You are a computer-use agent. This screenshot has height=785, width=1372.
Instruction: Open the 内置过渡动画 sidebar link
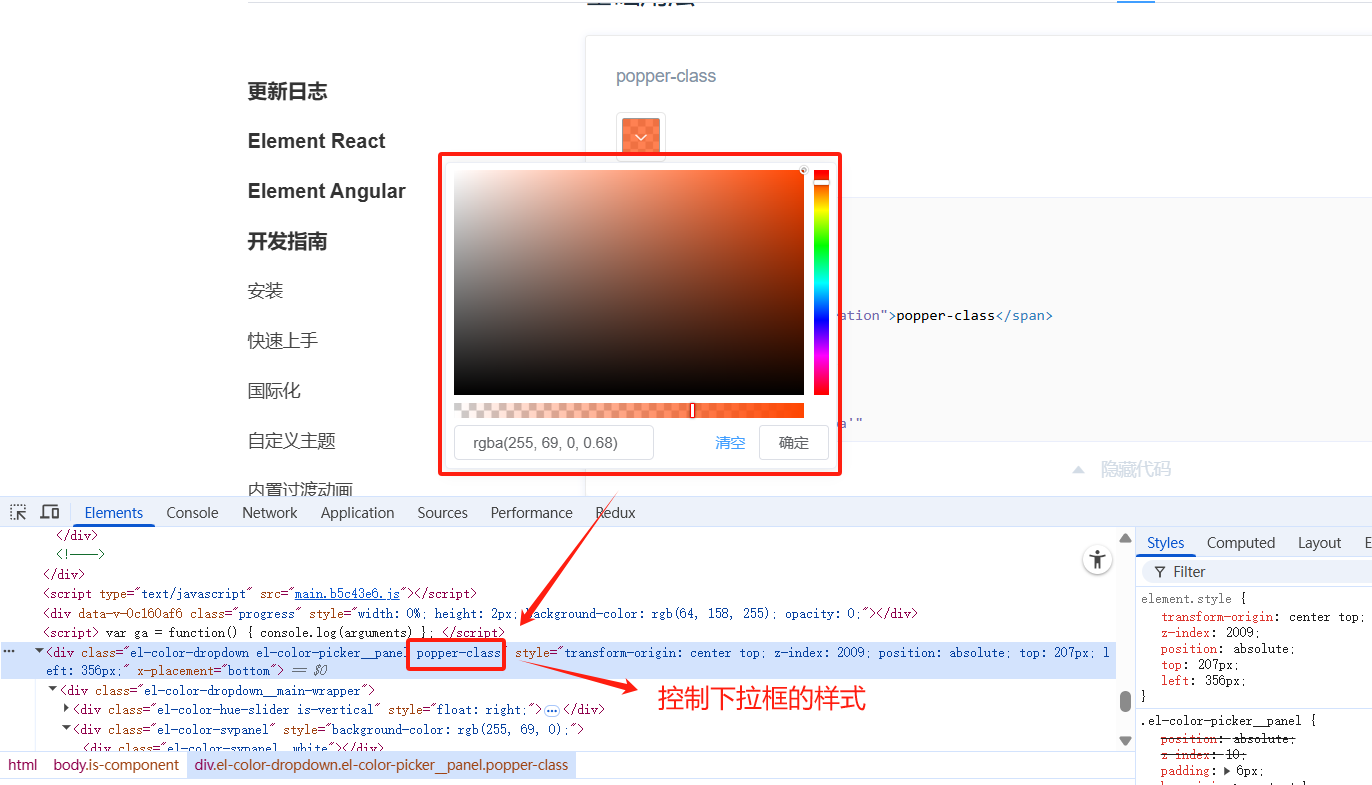(x=300, y=489)
